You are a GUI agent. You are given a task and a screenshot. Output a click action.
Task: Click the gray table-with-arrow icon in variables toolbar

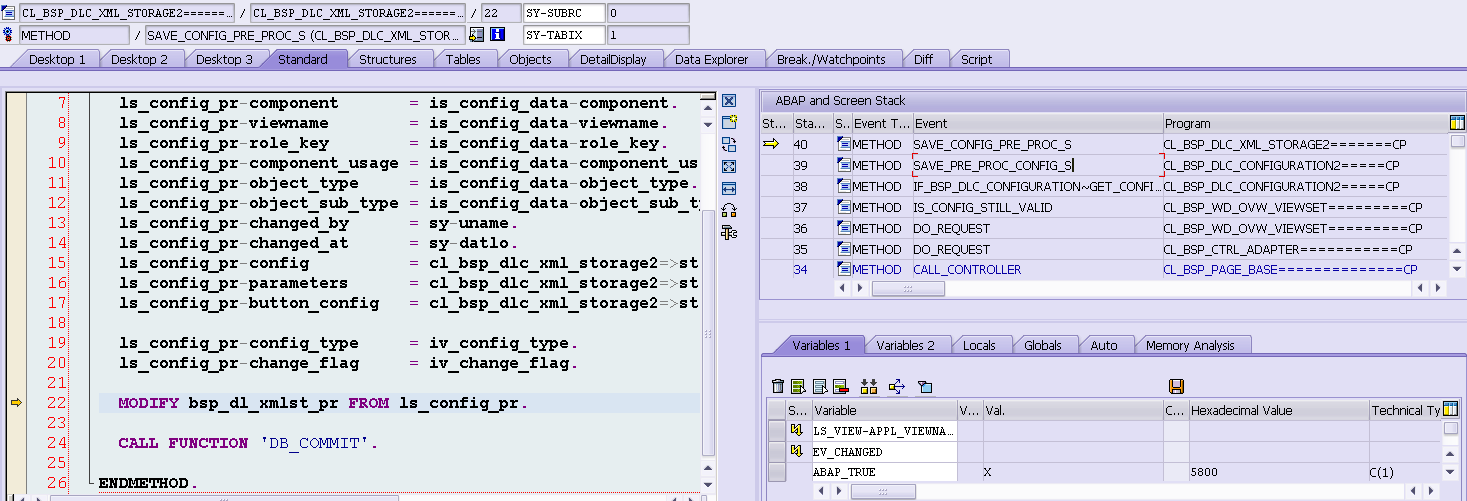pos(820,386)
